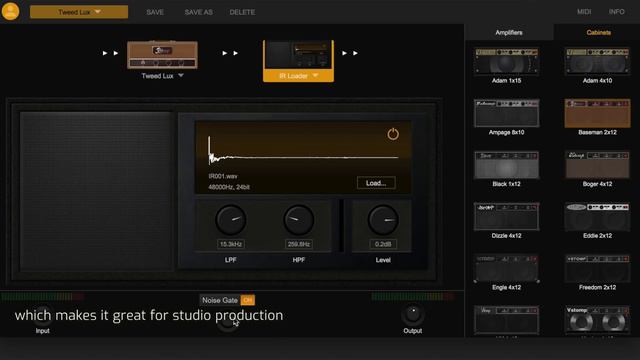Image resolution: width=640 pixels, height=360 pixels.
Task: Click the 15.3kHz LPF value field
Action: [x=231, y=244]
